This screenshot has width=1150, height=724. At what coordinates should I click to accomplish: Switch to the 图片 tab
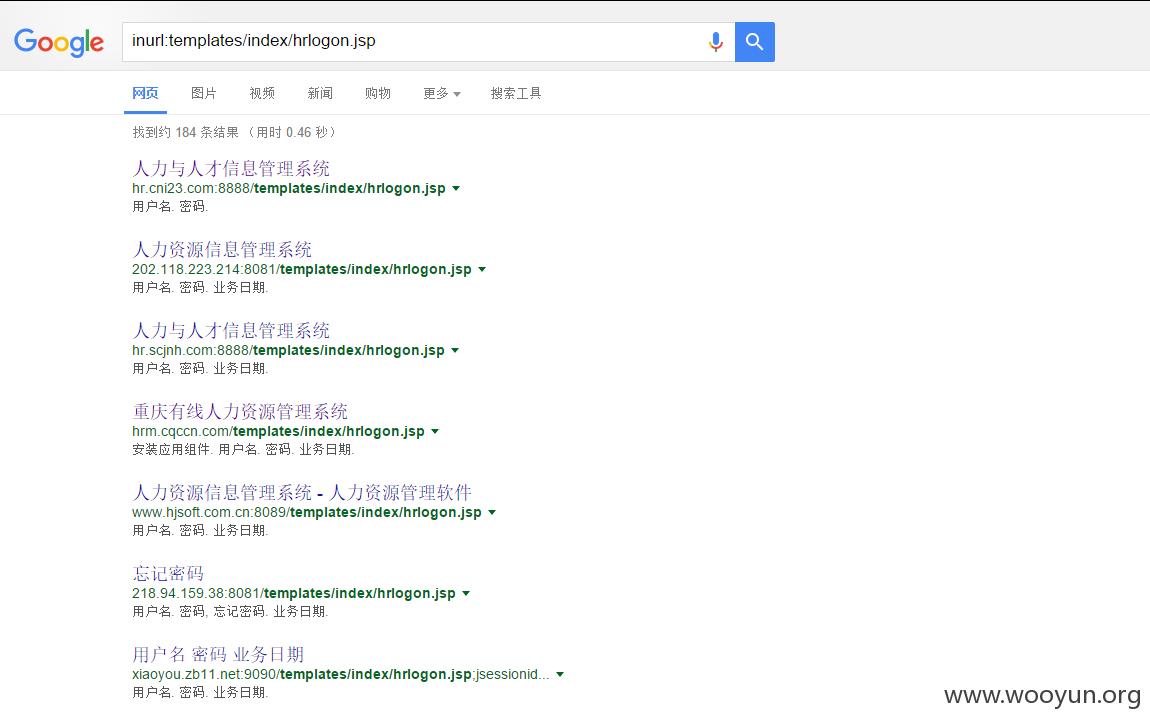(x=204, y=93)
